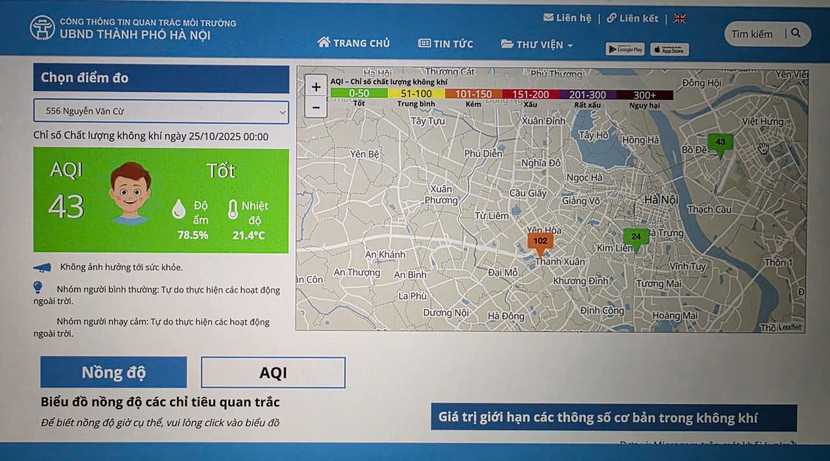Viewport: 830px width, 461px height.
Task: Select the green 43 AQI map marker
Action: tap(720, 143)
